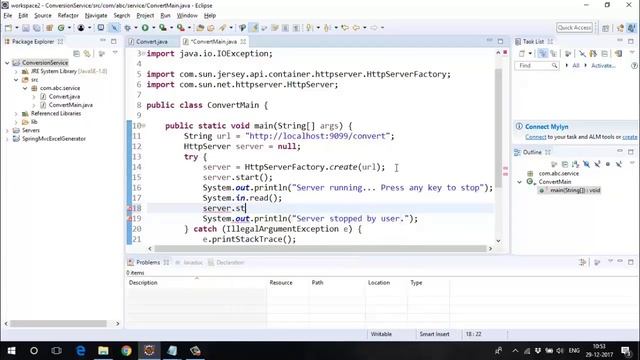Click the Description column header in Problems
The width and height of the screenshot is (640, 360).
coord(143,283)
